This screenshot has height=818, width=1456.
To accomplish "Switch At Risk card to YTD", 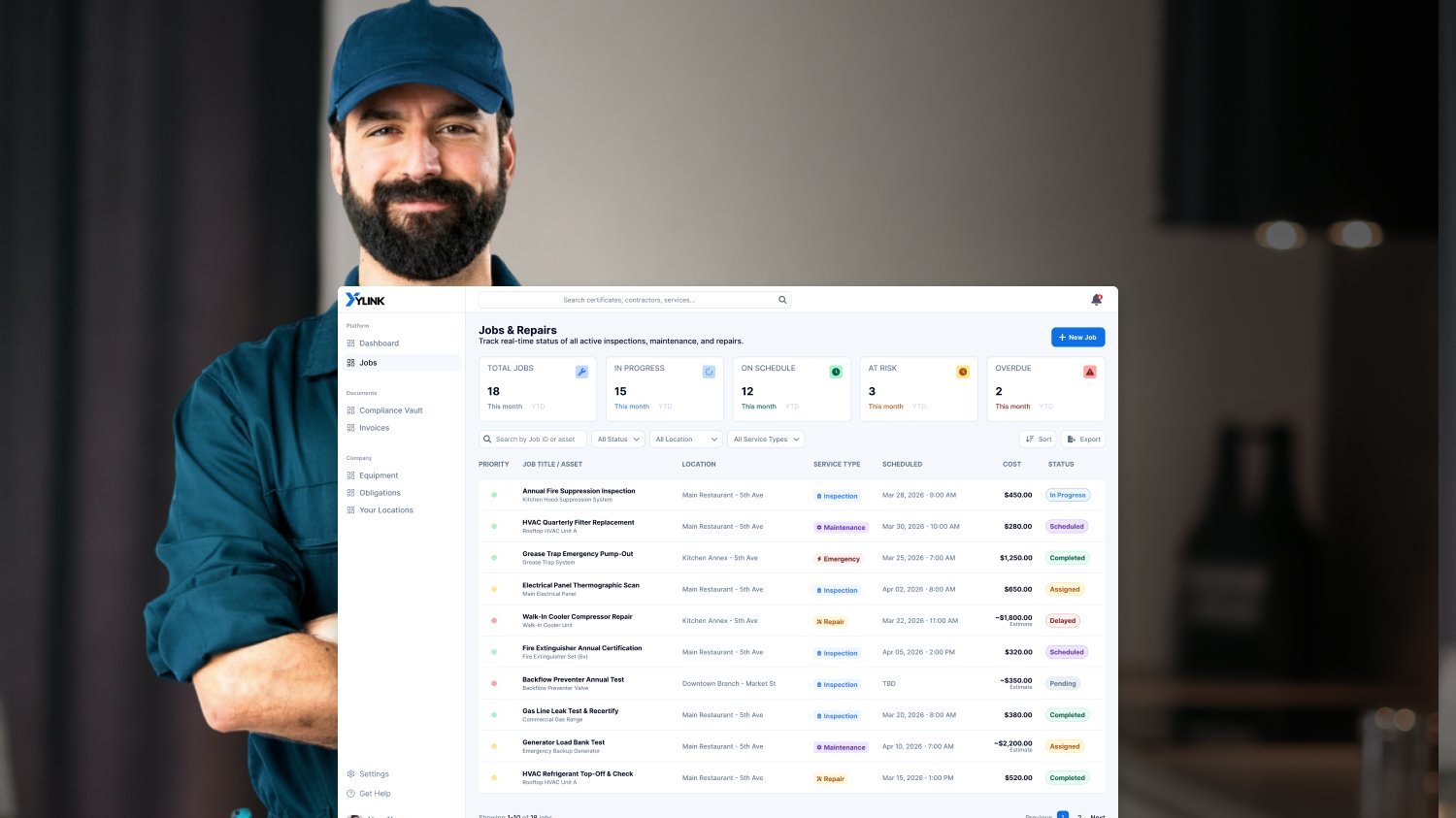I will 920,407.
